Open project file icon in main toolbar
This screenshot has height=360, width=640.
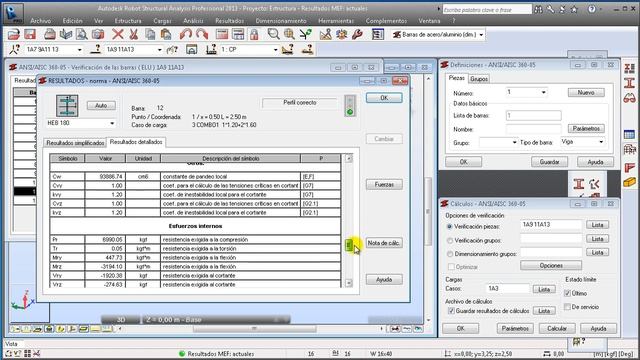coord(13,35)
